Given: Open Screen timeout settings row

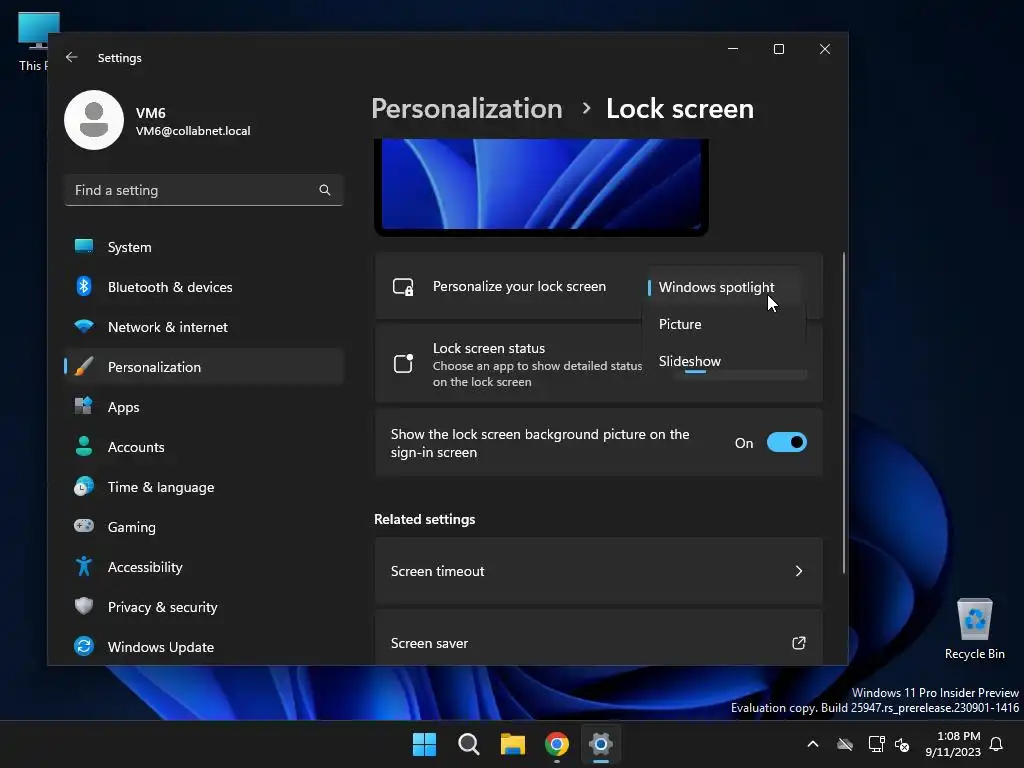Looking at the screenshot, I should coord(598,571).
